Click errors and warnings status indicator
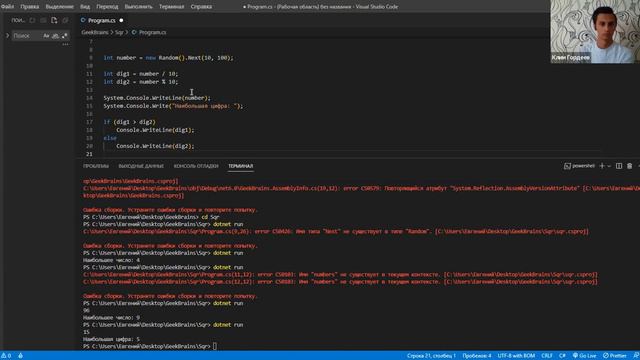Image resolution: width=640 pixels, height=360 pixels. click(6, 356)
